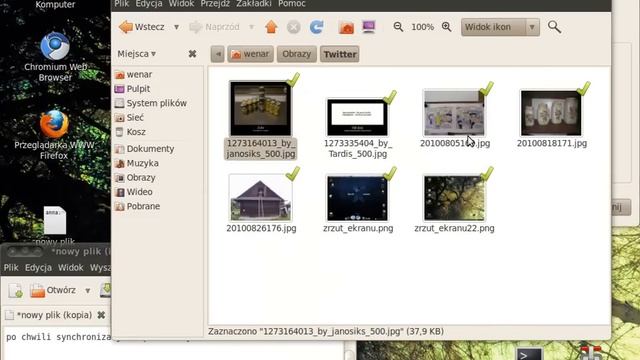Open Wideo in the sidebar
Viewport: 640px width, 360px height.
(134, 192)
